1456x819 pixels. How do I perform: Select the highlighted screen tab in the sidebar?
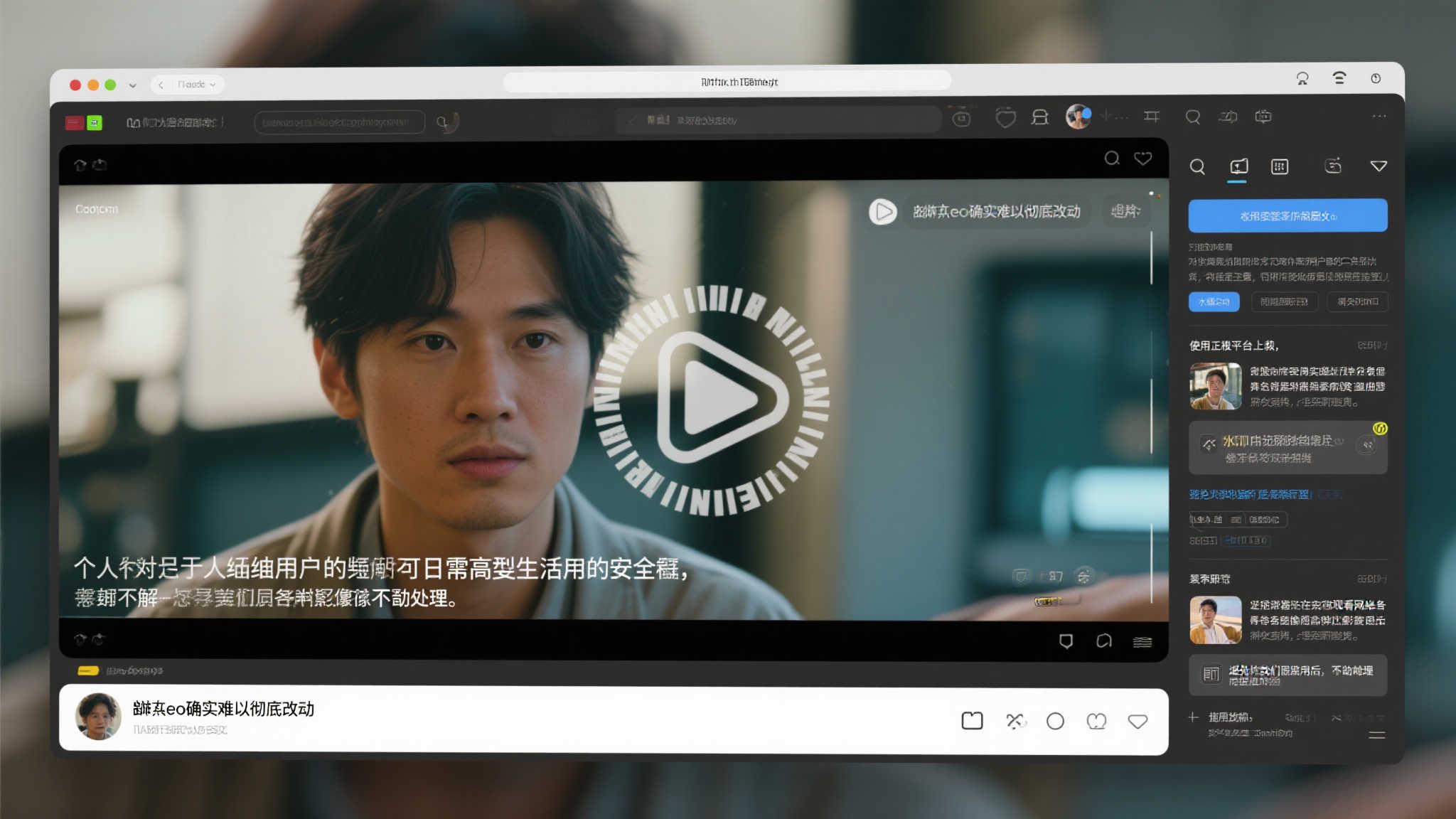(1238, 167)
